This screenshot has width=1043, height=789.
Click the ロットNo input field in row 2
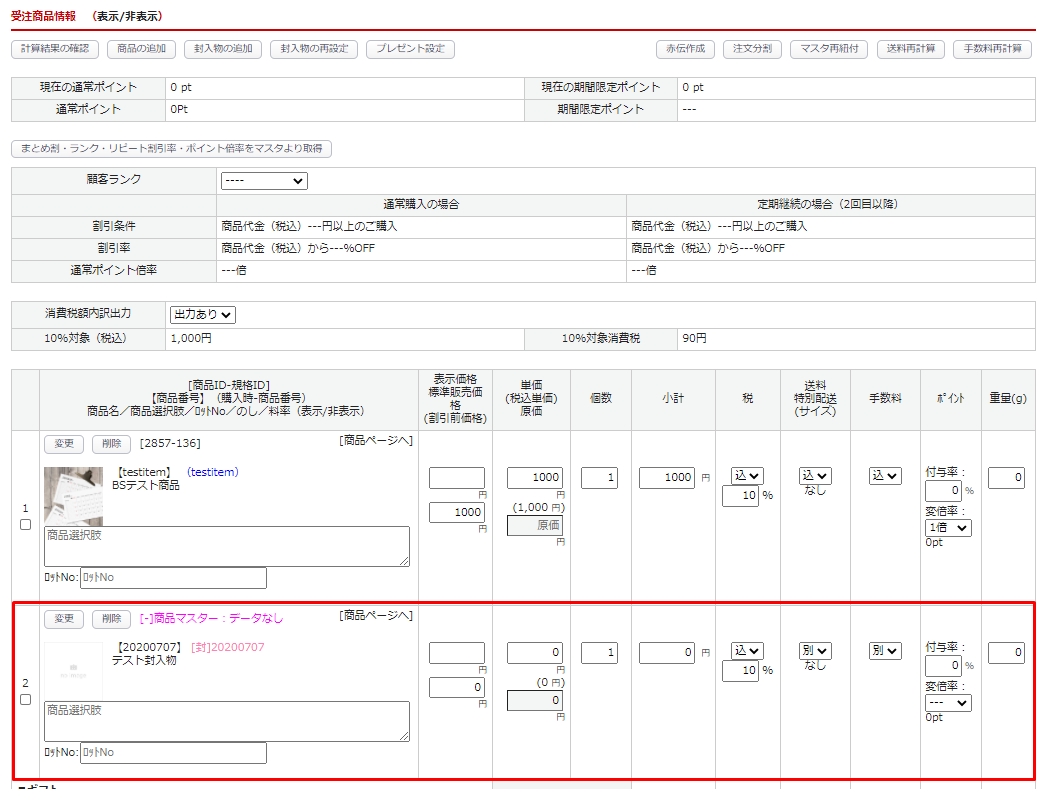[x=173, y=752]
